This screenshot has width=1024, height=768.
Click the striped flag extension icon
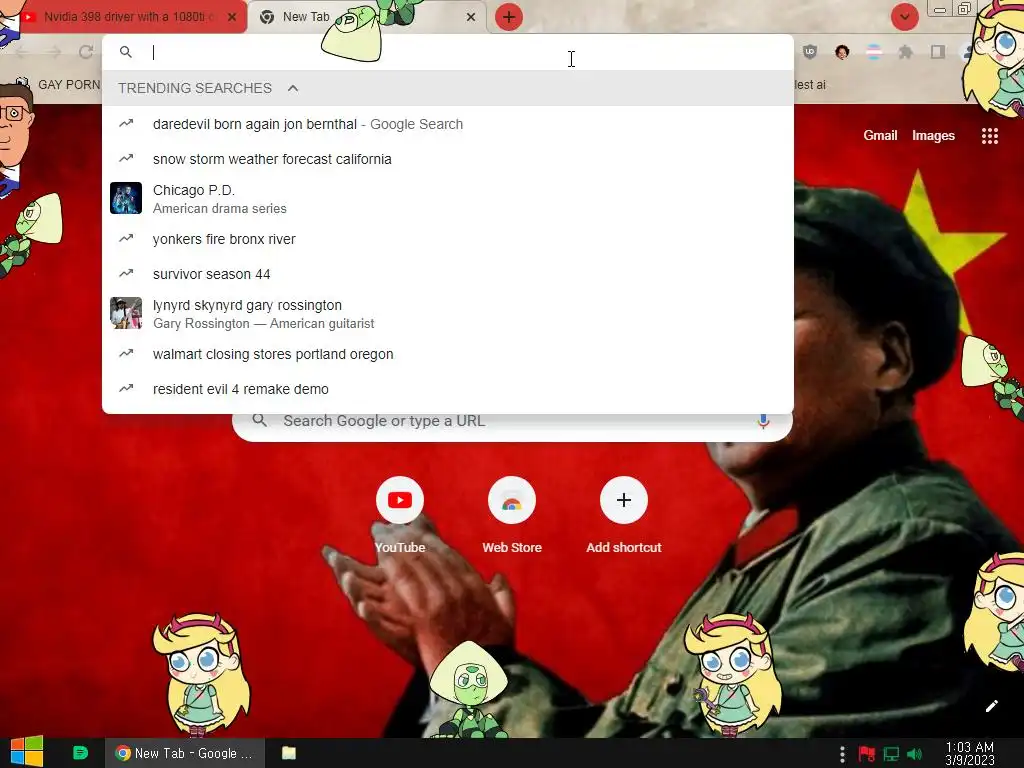pos(874,52)
